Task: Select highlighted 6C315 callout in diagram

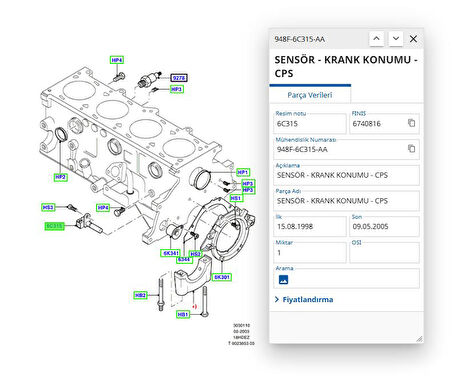Action: point(54,226)
